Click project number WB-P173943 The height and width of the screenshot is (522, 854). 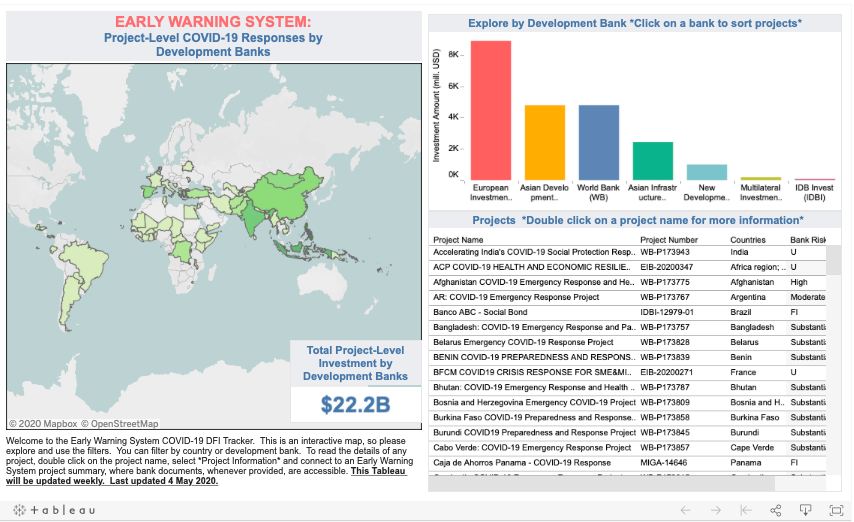tap(664, 252)
